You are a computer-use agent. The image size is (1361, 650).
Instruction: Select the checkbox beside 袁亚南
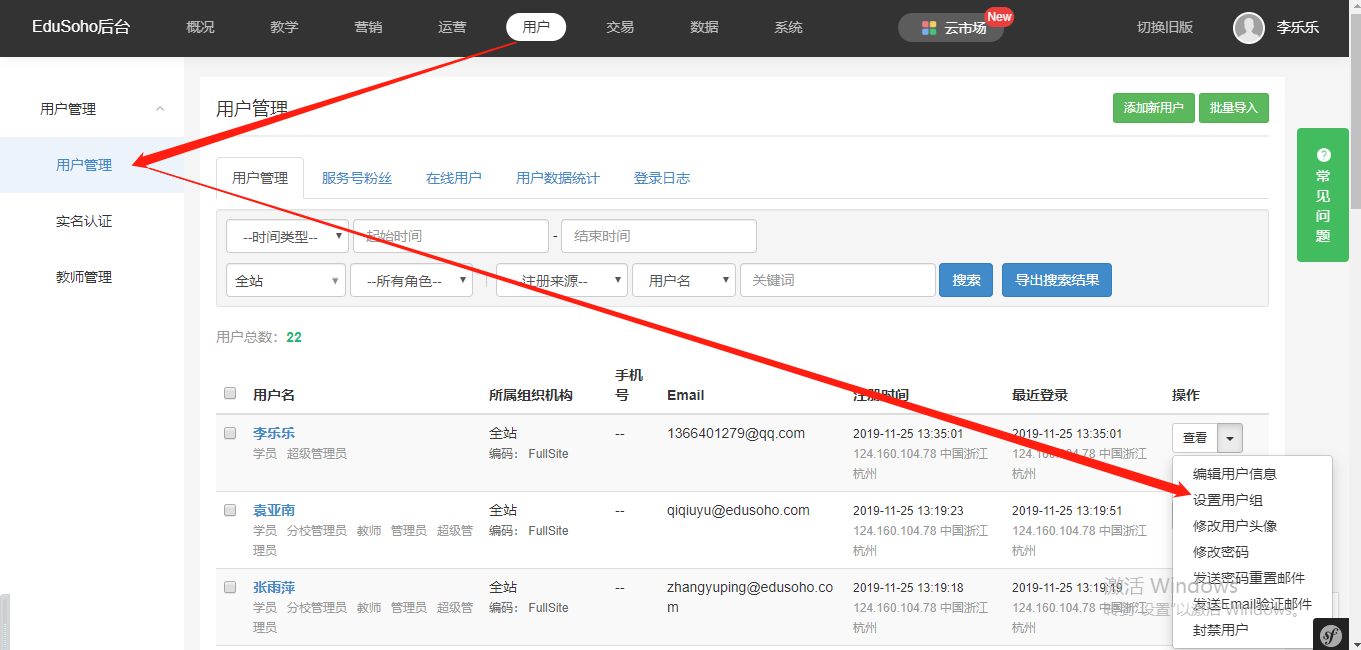click(230, 511)
